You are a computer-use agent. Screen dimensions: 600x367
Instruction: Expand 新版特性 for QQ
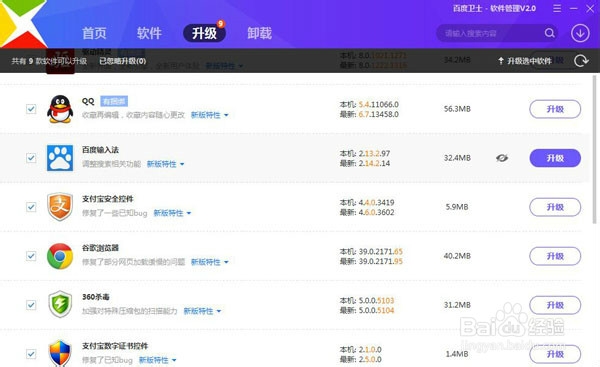click(209, 115)
